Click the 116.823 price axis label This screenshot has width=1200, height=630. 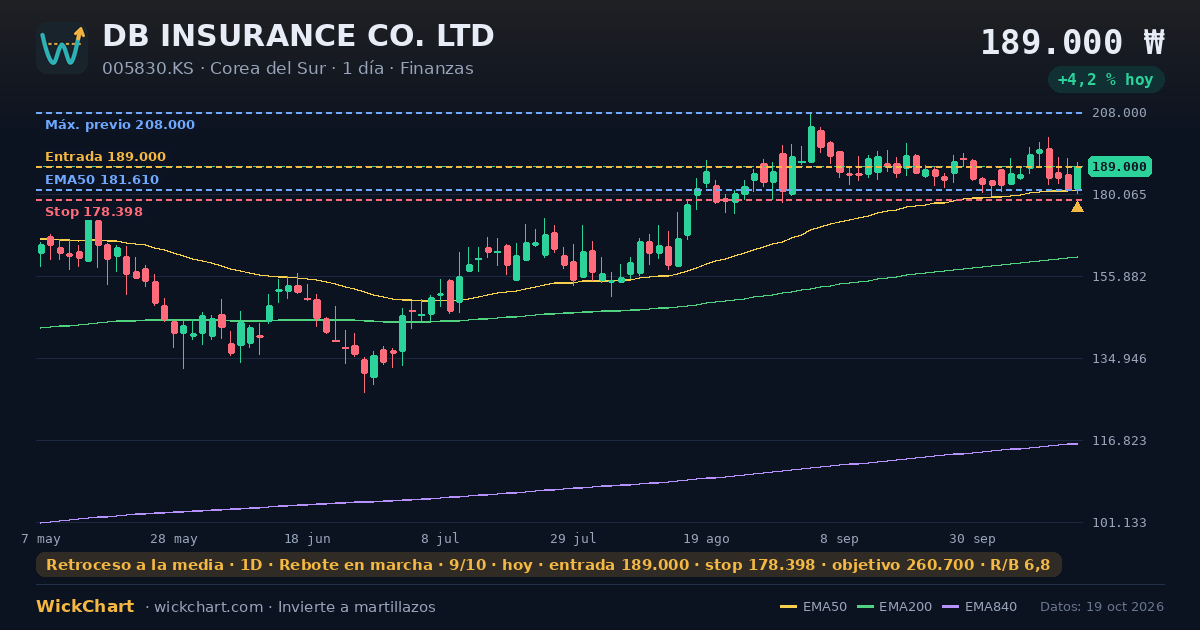[1119, 441]
